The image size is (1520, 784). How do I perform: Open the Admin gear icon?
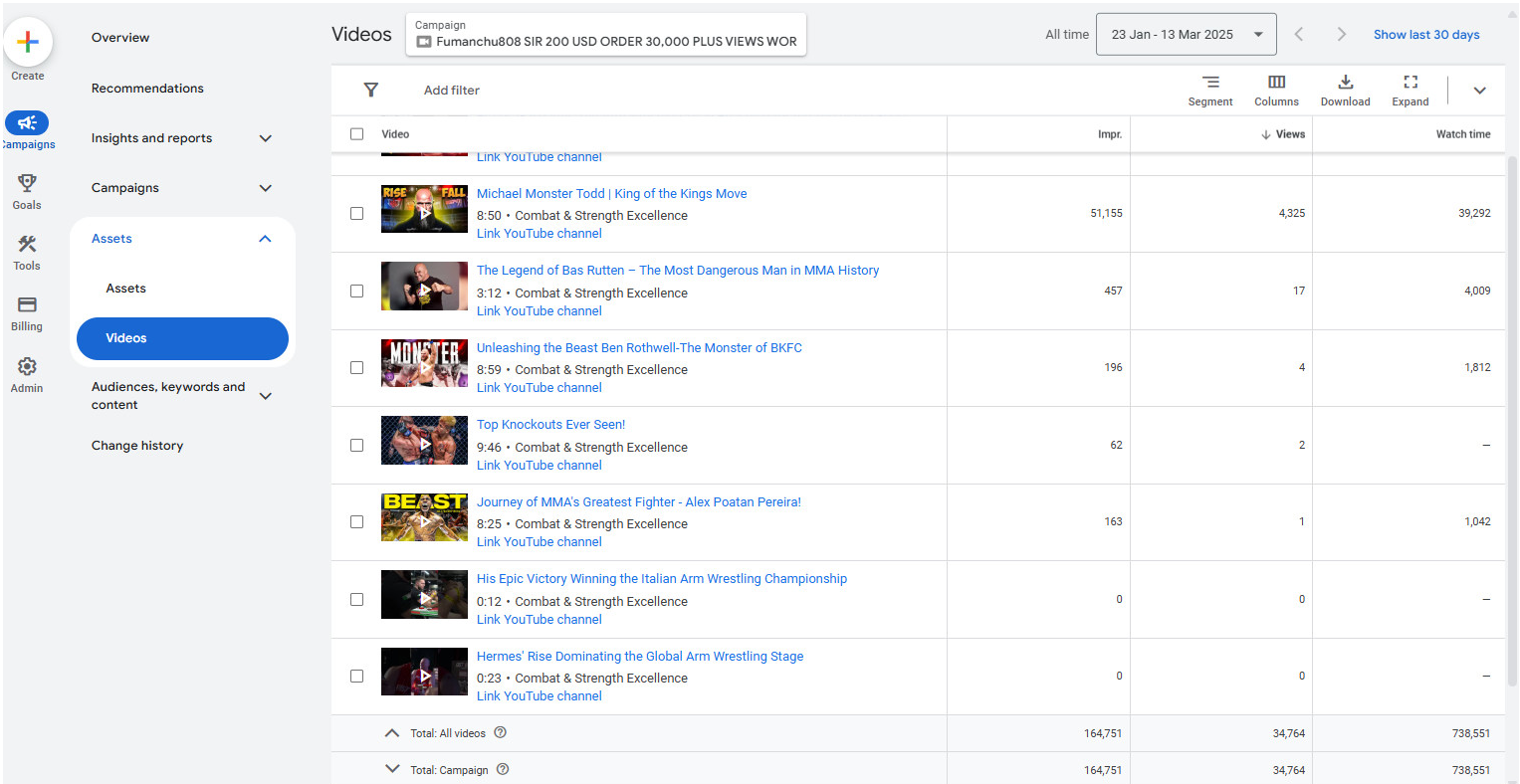point(27,367)
